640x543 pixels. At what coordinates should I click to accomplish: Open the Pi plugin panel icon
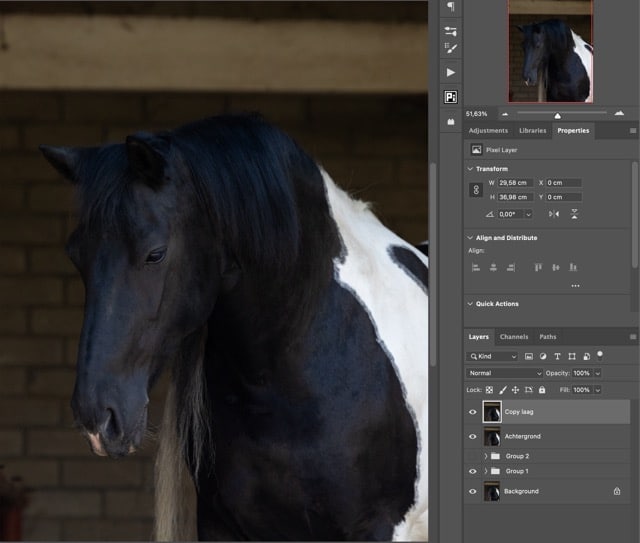click(x=451, y=97)
